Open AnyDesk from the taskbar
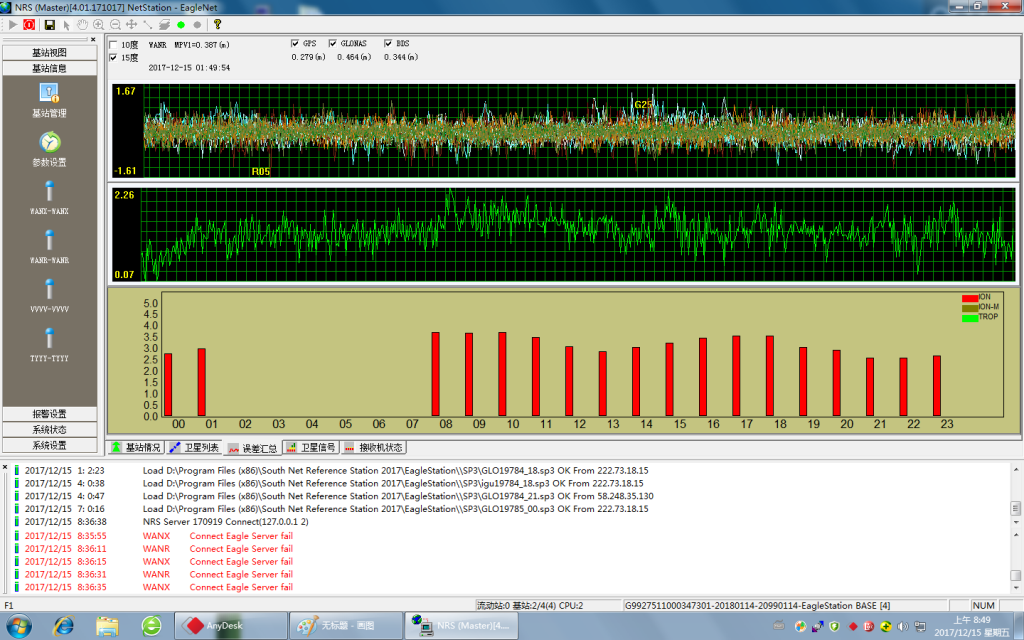The image size is (1024, 640). (x=230, y=626)
